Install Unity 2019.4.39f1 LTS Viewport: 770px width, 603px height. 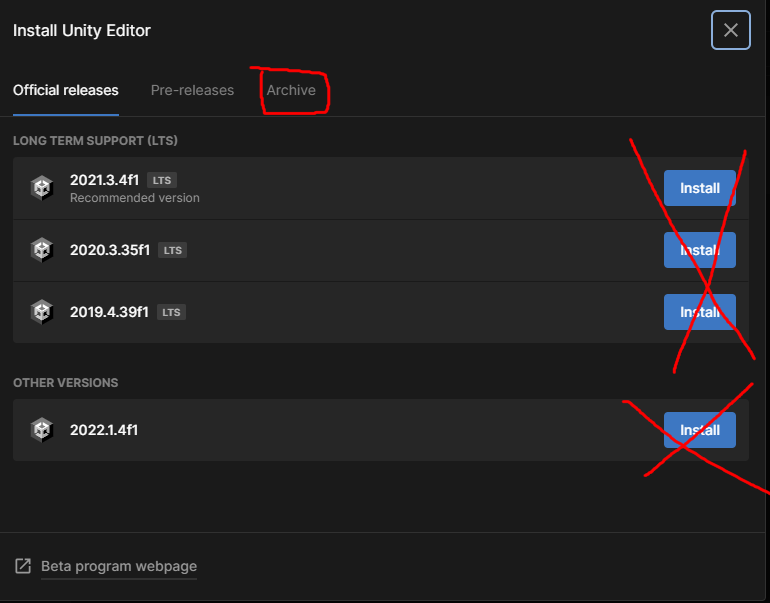pos(700,312)
